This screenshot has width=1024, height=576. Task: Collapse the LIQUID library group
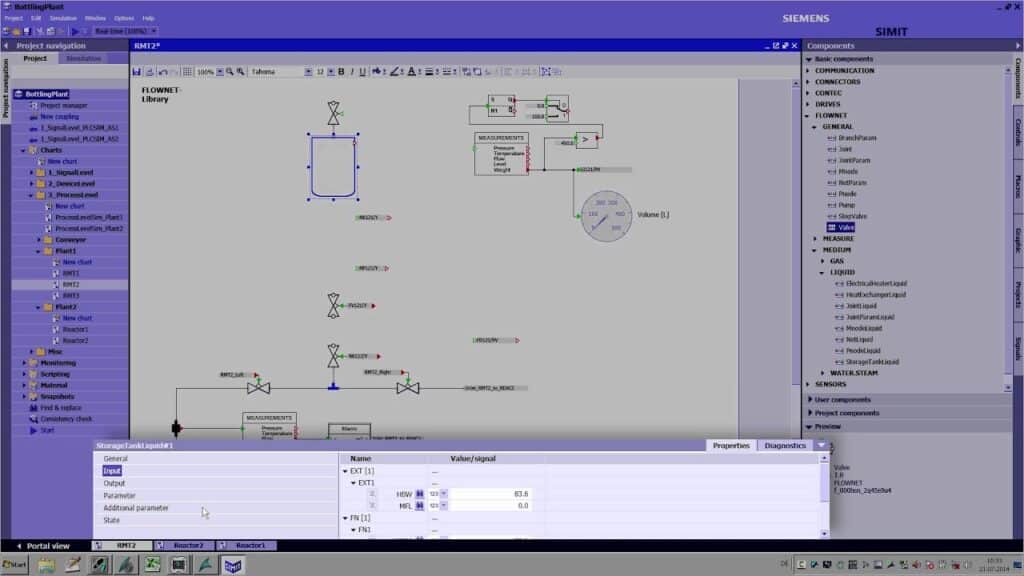822,272
